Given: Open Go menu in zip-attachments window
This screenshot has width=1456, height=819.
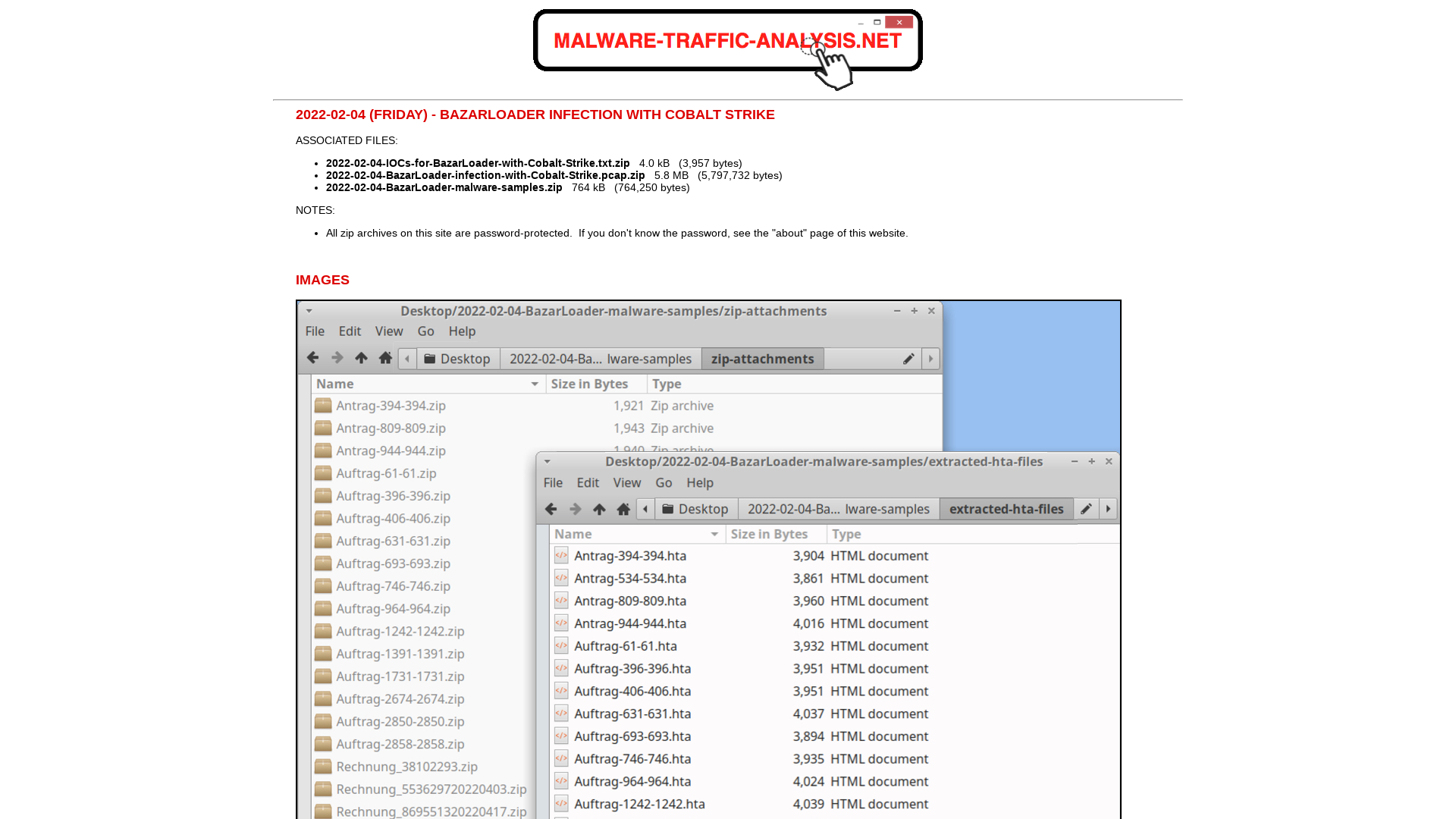Looking at the screenshot, I should pos(425,331).
